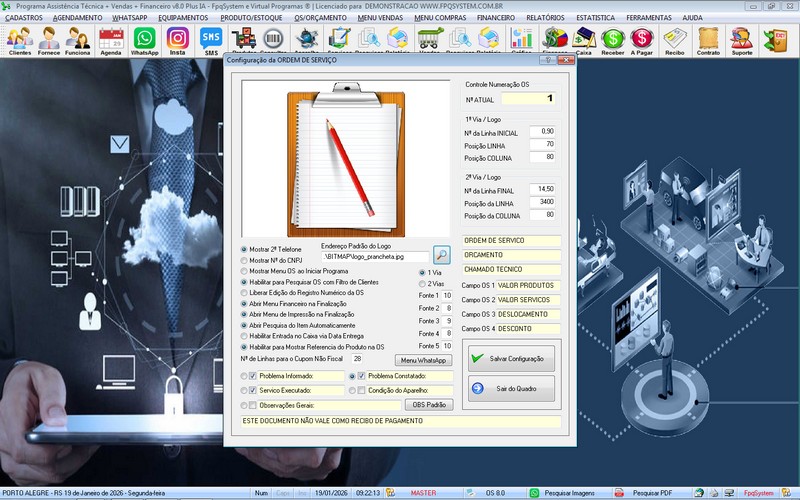This screenshot has height=500, width=800.
Task: Open the Aparelho equipment icon
Action: tap(307, 40)
